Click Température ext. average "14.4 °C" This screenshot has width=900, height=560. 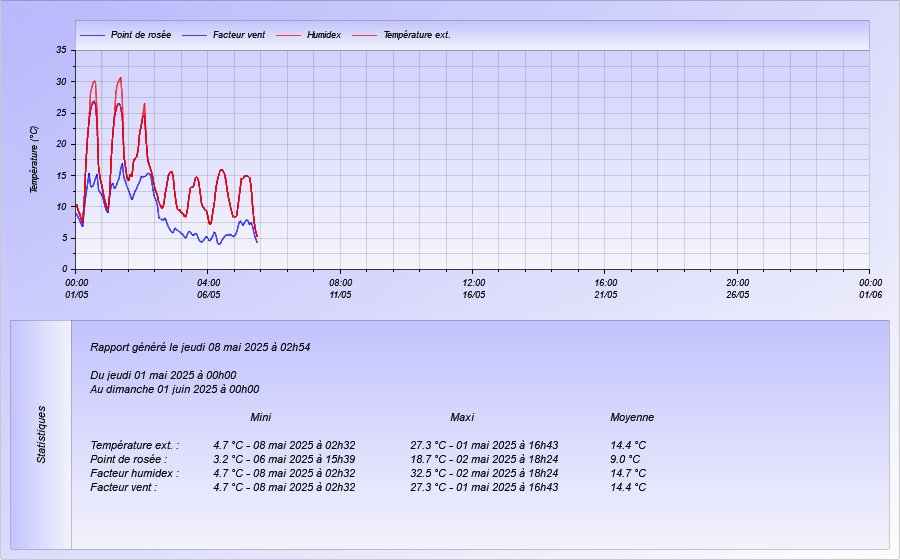(x=628, y=445)
